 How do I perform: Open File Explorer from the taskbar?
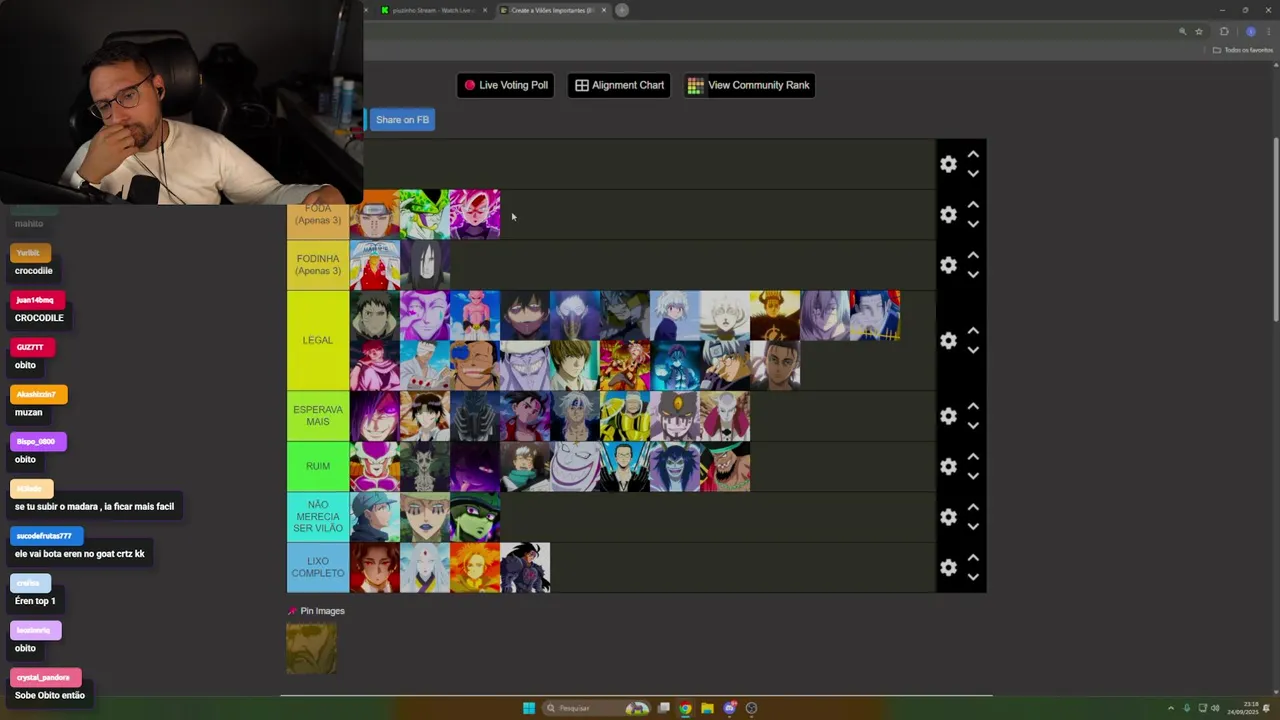pos(707,708)
